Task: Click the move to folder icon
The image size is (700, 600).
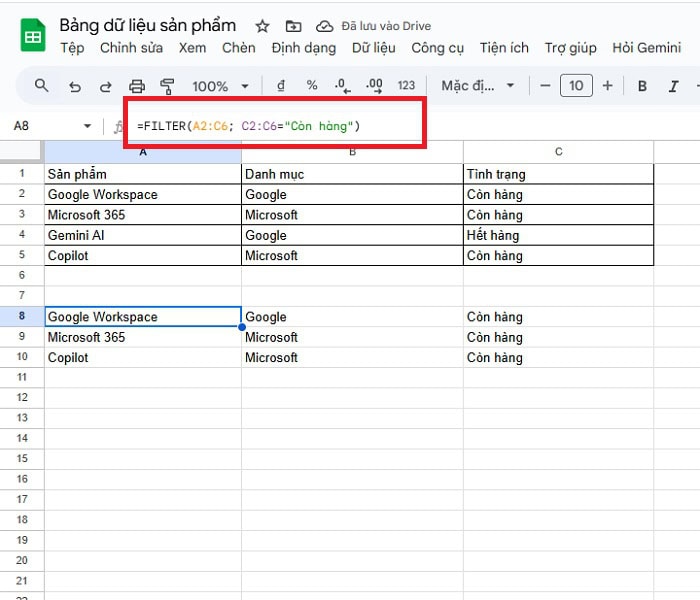Action: [x=293, y=26]
